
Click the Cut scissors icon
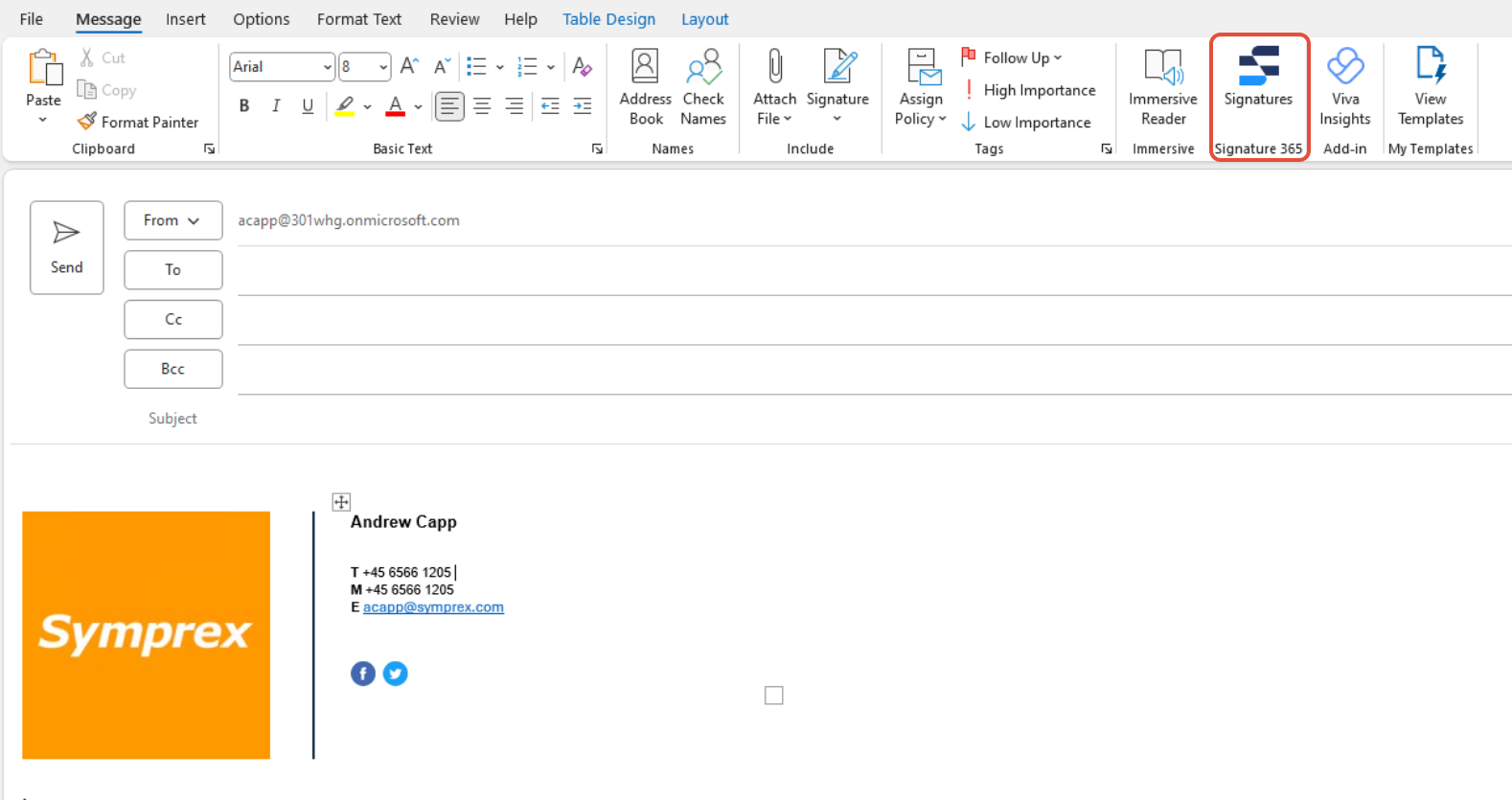coord(87,57)
